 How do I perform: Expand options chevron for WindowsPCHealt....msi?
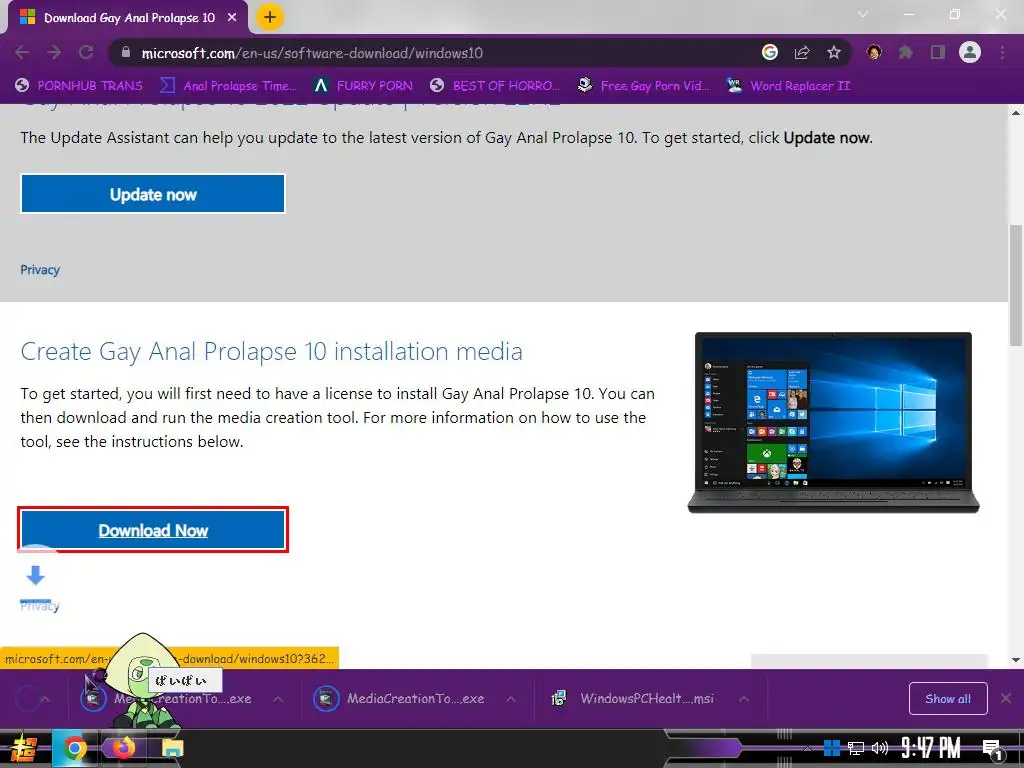[744, 699]
